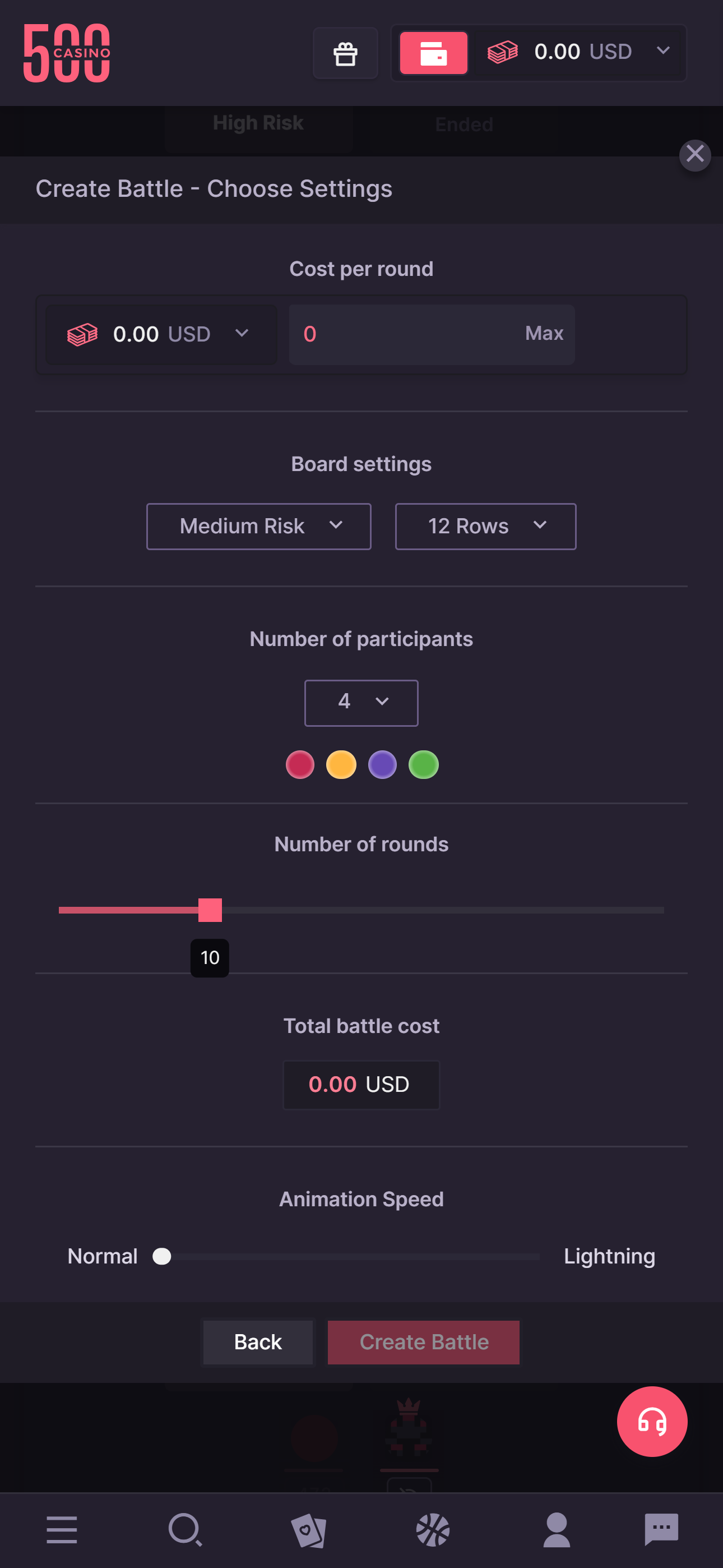Open the hamburger menu in bottom bar
Viewport: 723px width, 1568px height.
62,1529
